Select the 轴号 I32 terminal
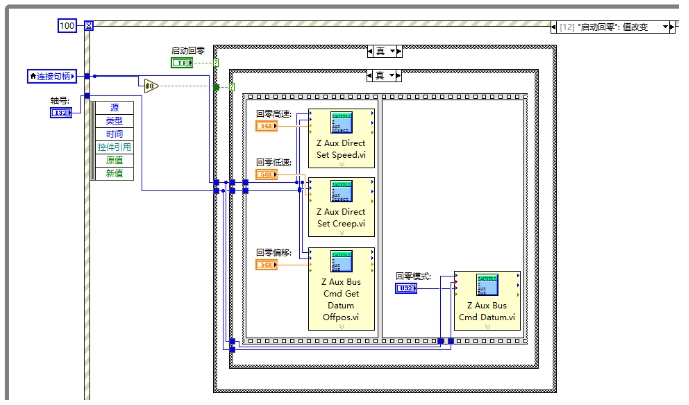 pos(61,113)
